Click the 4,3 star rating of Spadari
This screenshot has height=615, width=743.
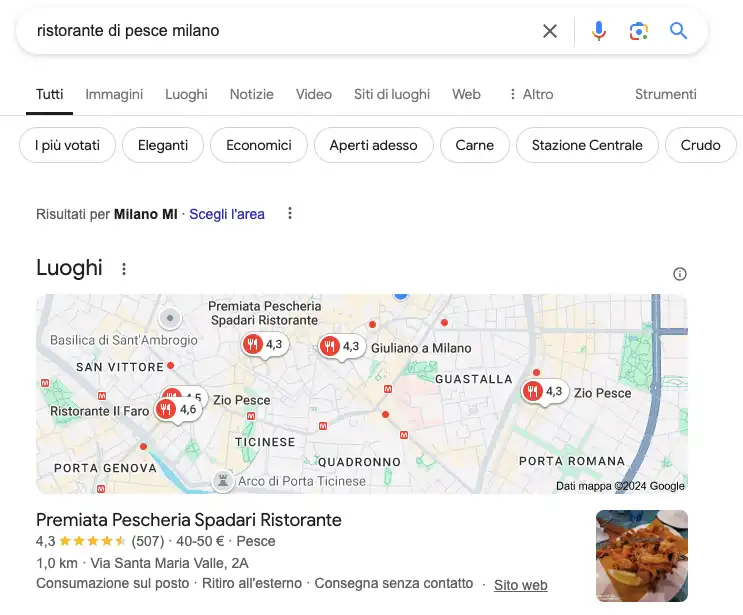point(81,541)
